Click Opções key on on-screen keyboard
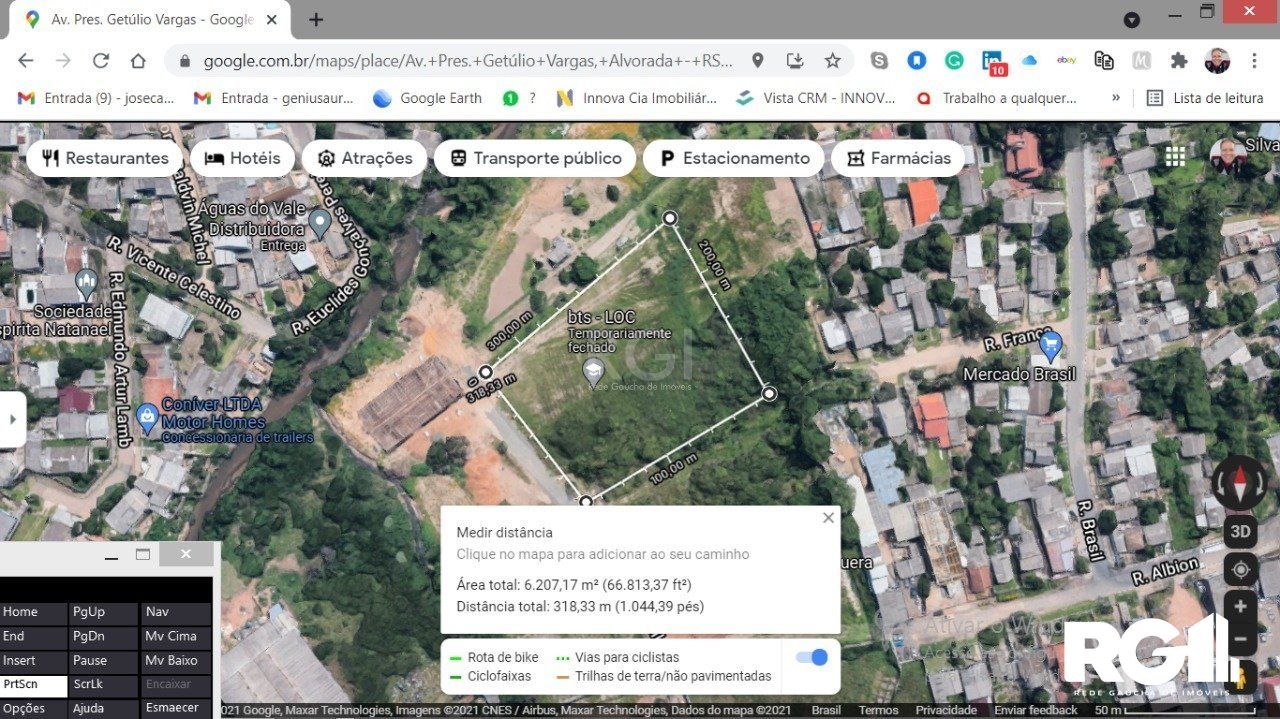Viewport: 1280px width, 719px height. click(x=34, y=708)
